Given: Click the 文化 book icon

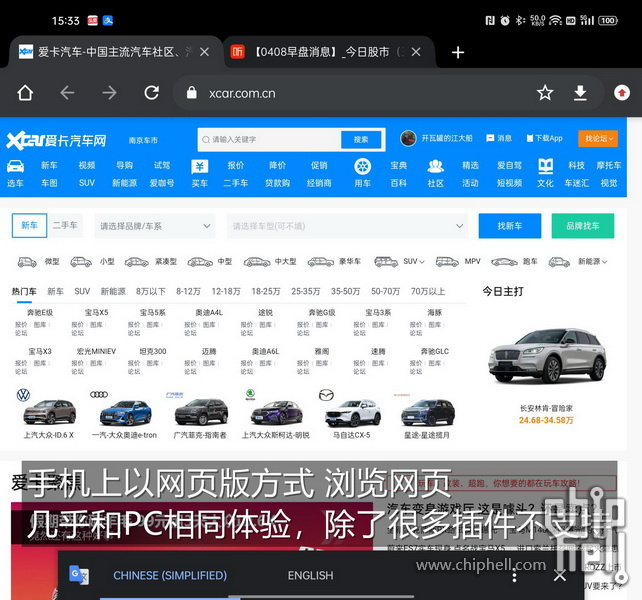Looking at the screenshot, I should [x=545, y=166].
